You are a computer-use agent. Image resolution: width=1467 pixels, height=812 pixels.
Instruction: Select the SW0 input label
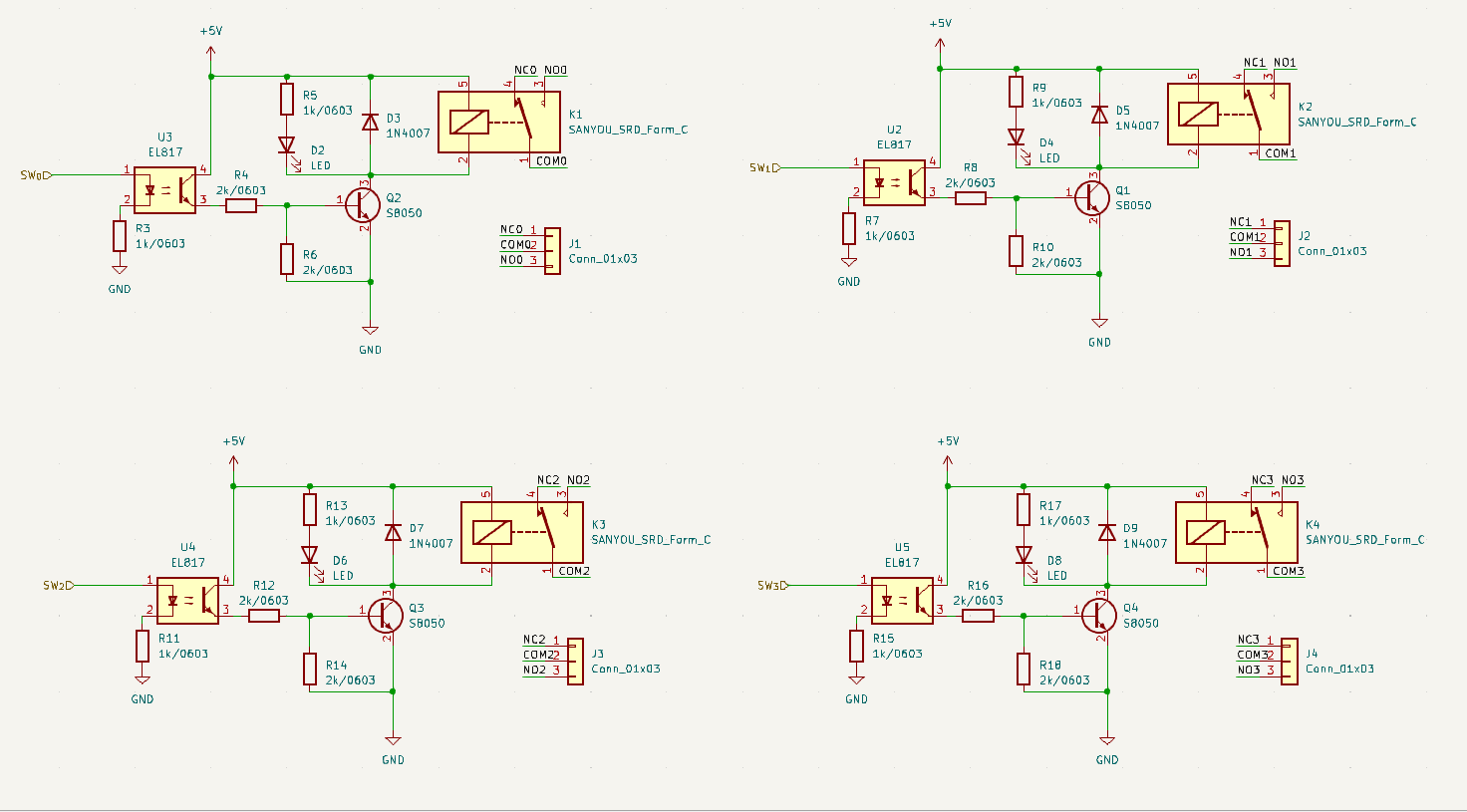36,175
